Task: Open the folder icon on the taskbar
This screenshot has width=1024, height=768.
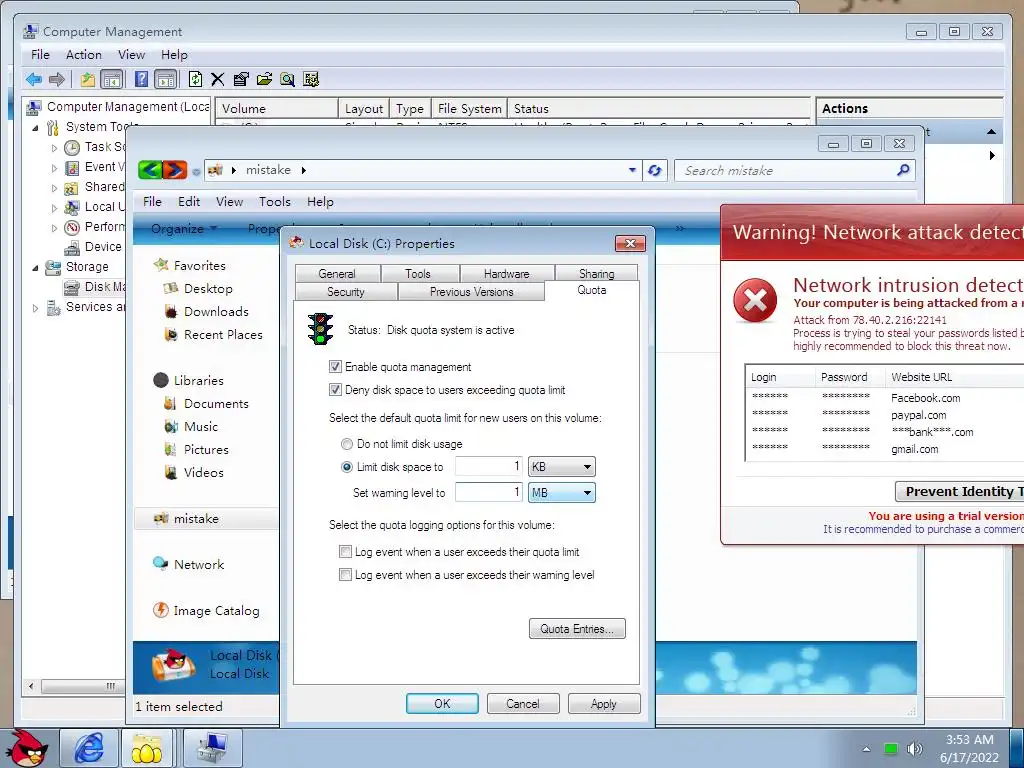Action: click(146, 748)
